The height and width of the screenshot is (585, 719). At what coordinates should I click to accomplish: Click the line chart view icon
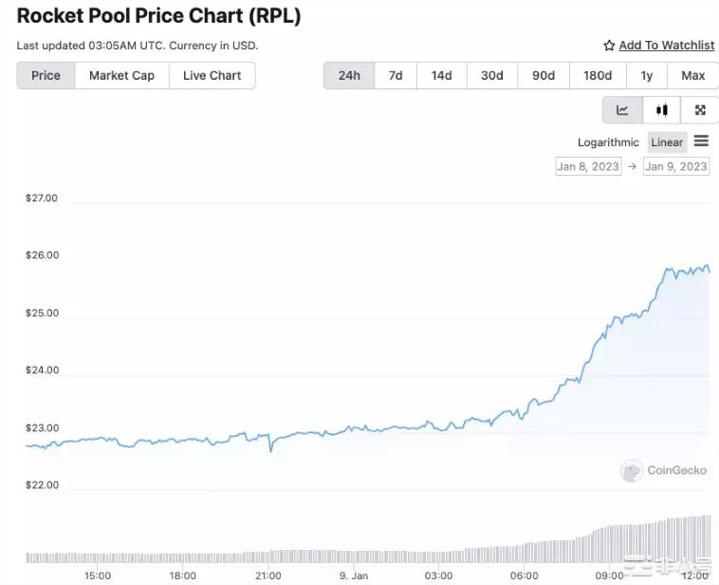[x=622, y=110]
